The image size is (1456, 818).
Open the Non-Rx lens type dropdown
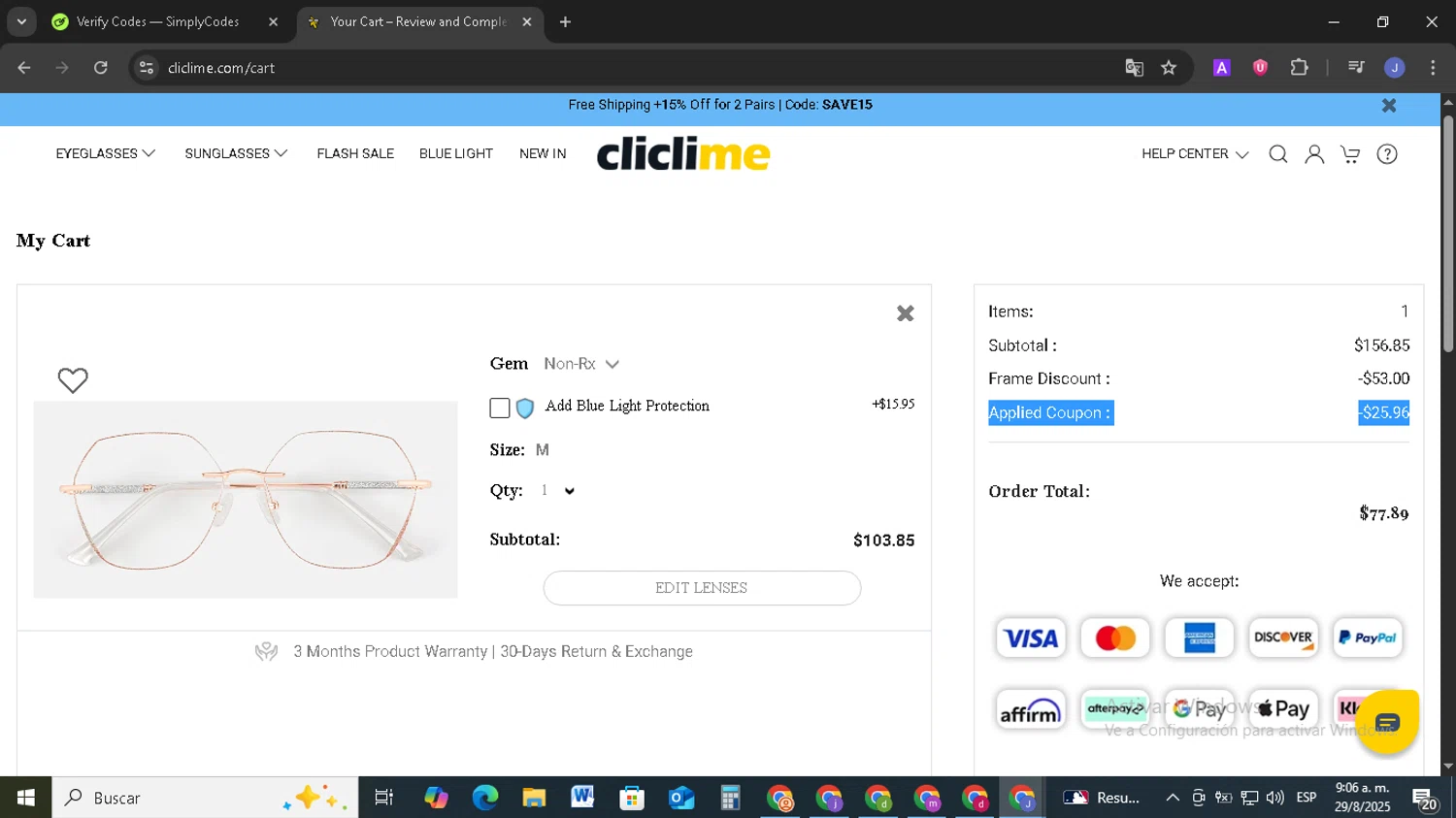[x=581, y=364]
